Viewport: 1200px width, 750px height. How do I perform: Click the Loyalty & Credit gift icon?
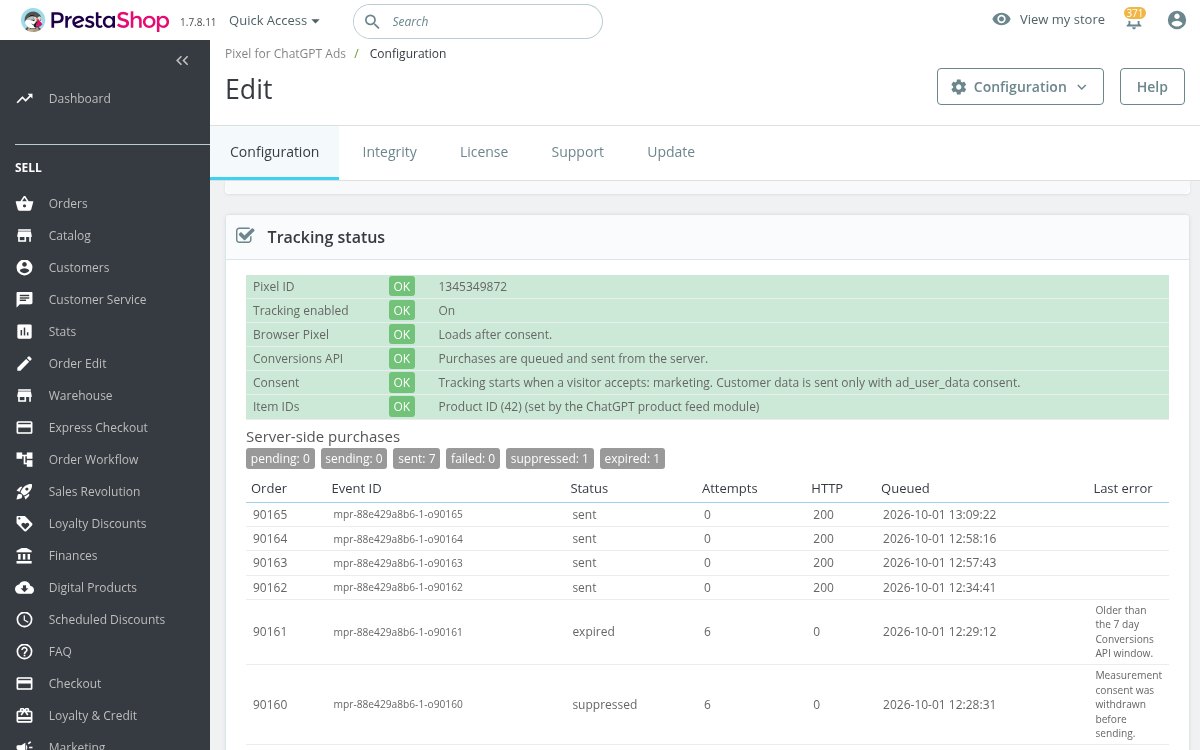[x=25, y=716]
